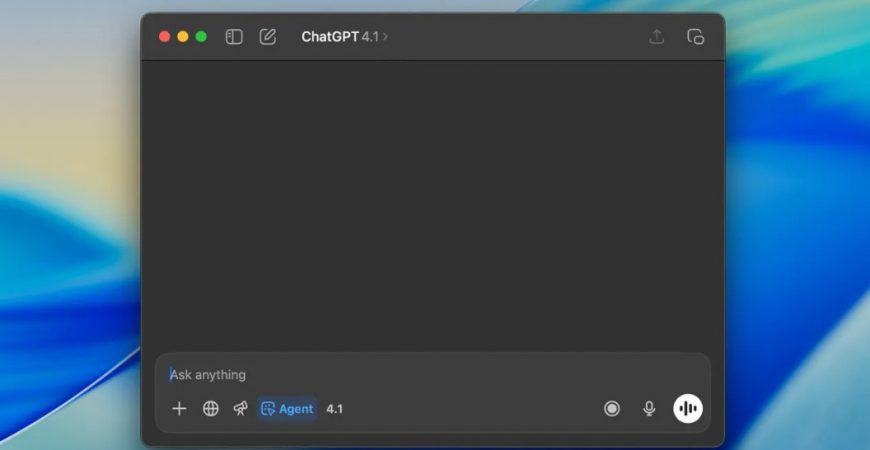Start dictation with microphone icon
Viewport: 870px width, 450px height.
coord(649,409)
